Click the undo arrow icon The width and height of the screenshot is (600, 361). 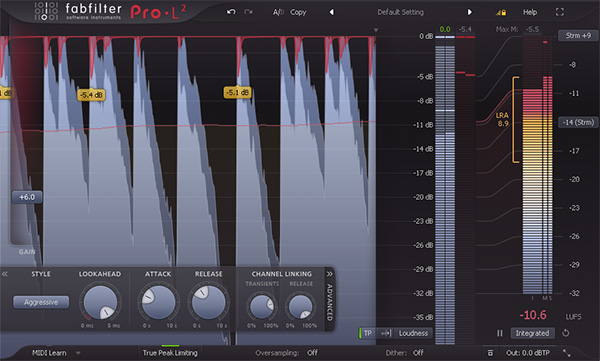tap(231, 12)
